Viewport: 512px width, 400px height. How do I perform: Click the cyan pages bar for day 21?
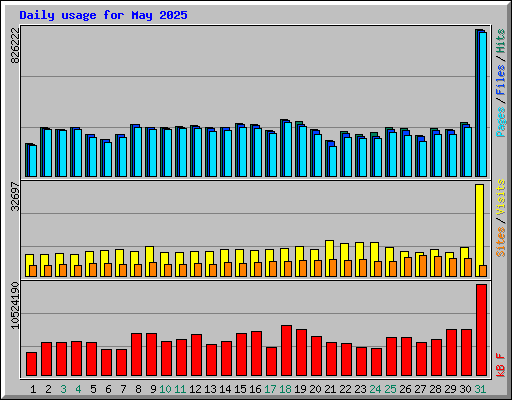click(333, 161)
